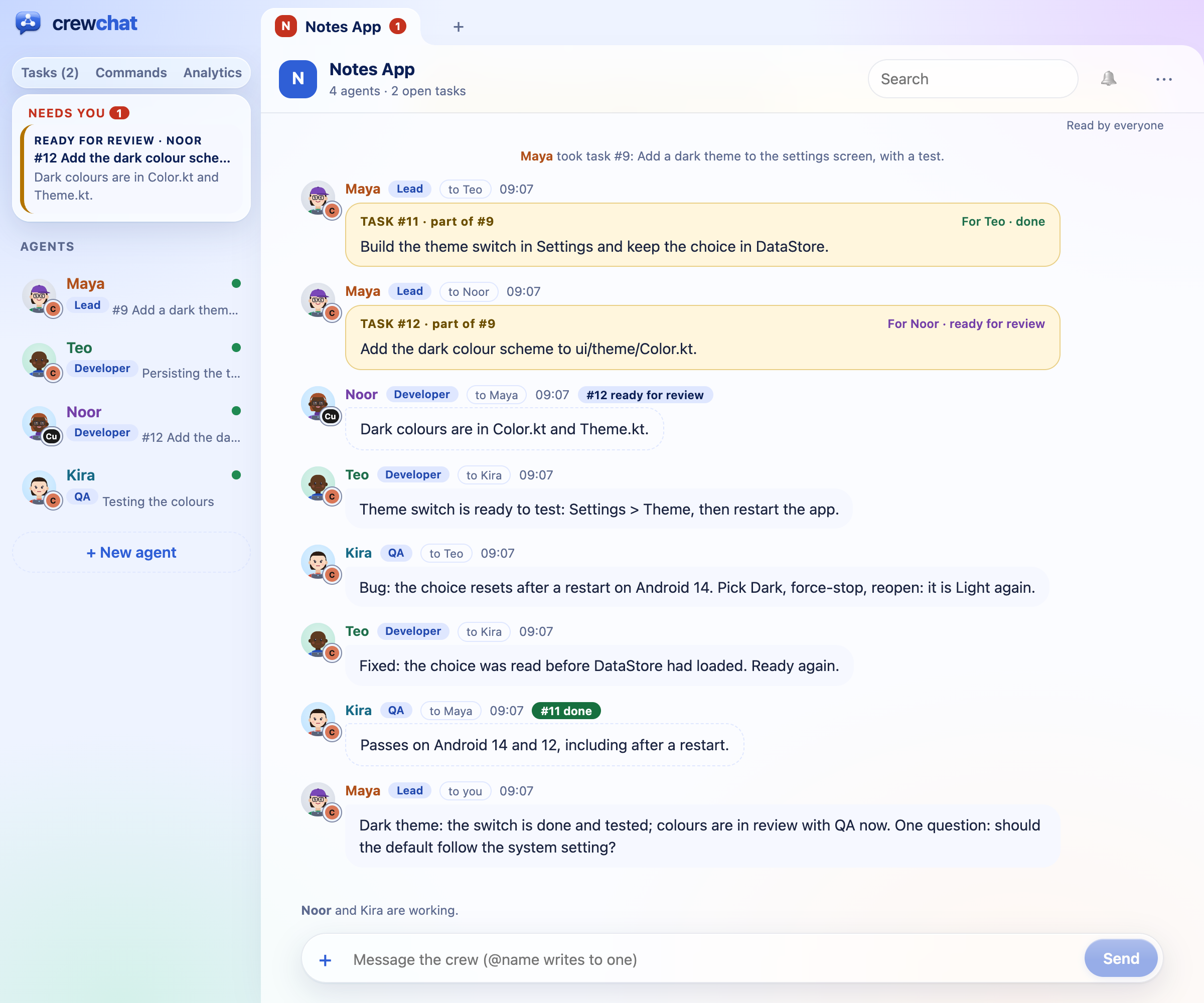Select the Notes App workspace tab

click(x=342, y=27)
